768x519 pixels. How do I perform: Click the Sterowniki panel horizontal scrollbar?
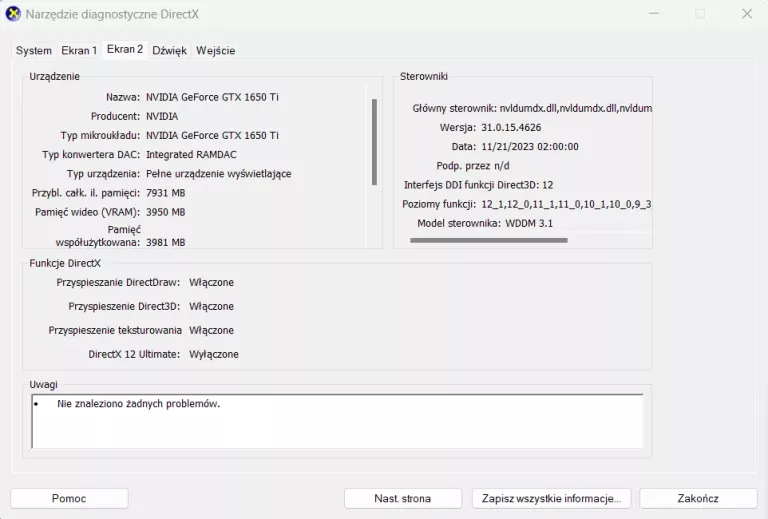click(489, 240)
